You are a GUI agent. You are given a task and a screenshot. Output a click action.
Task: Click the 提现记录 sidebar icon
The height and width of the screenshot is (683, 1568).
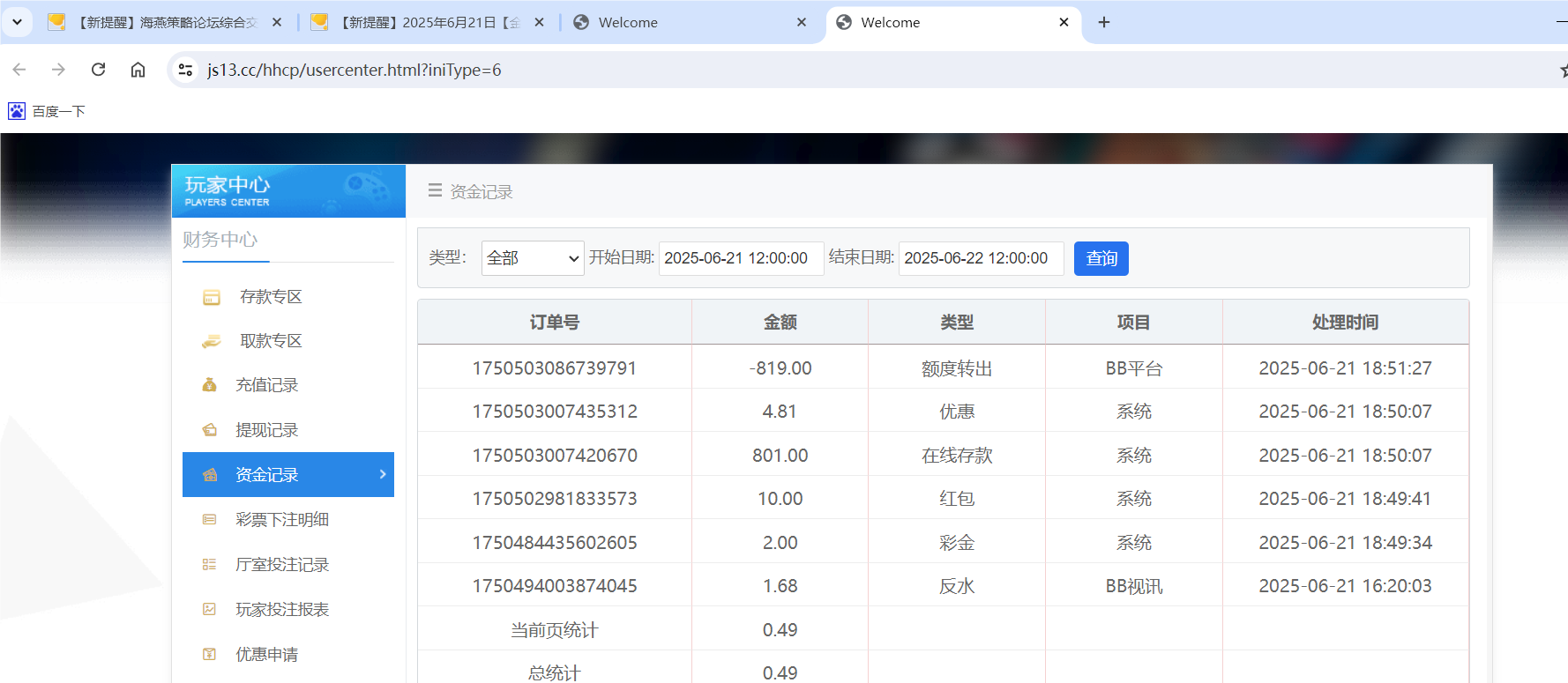(x=210, y=430)
